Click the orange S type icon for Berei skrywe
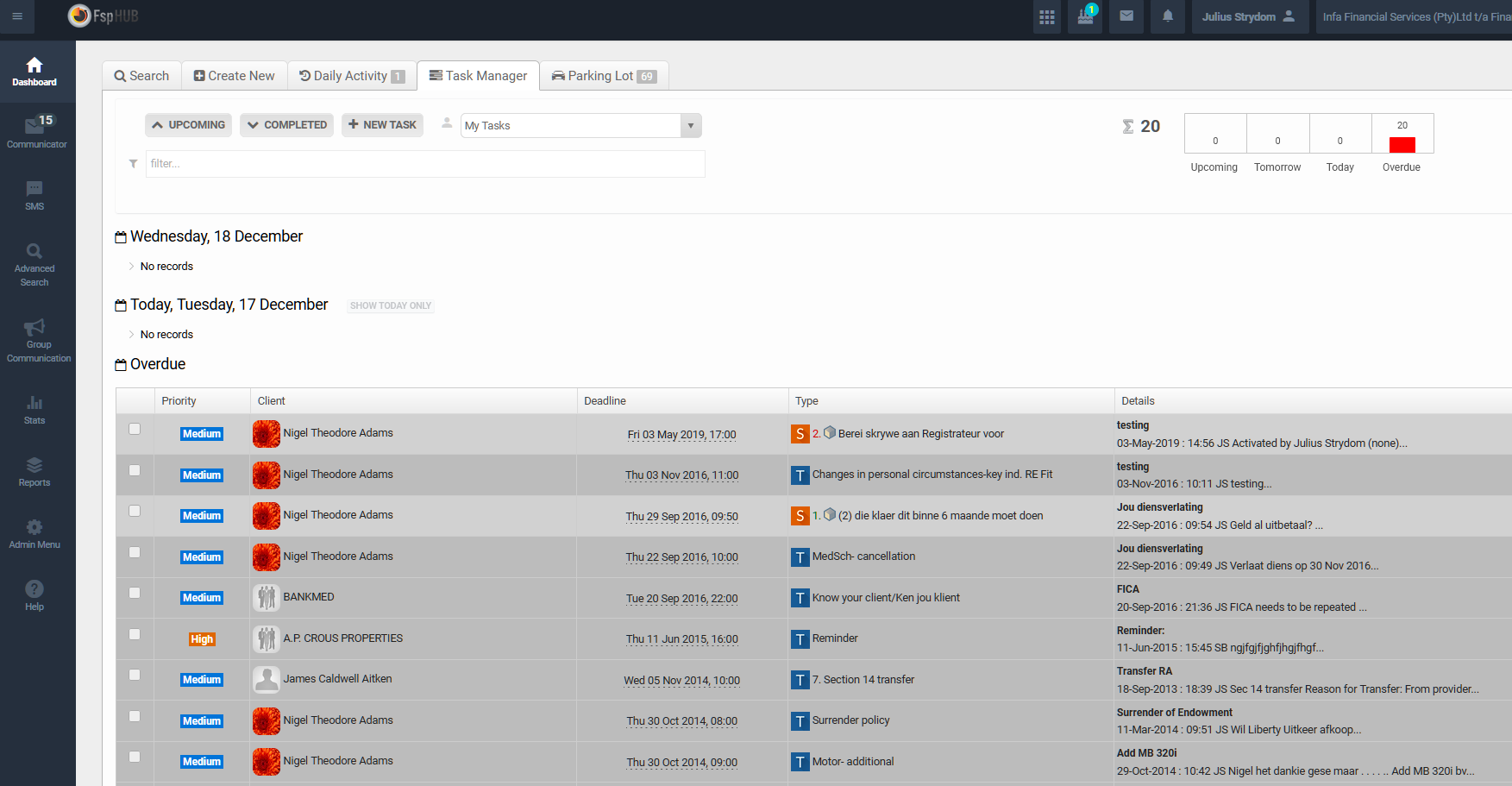 800,434
